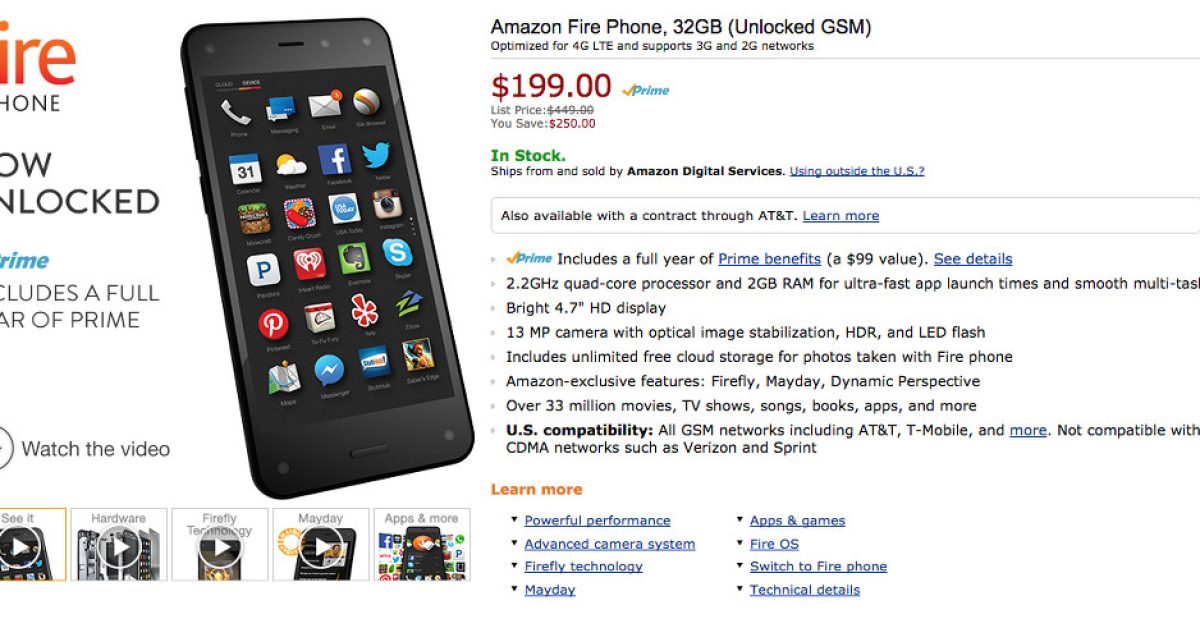Open the Pandora app icon
Image resolution: width=1200 pixels, height=628 pixels.
click(263, 270)
